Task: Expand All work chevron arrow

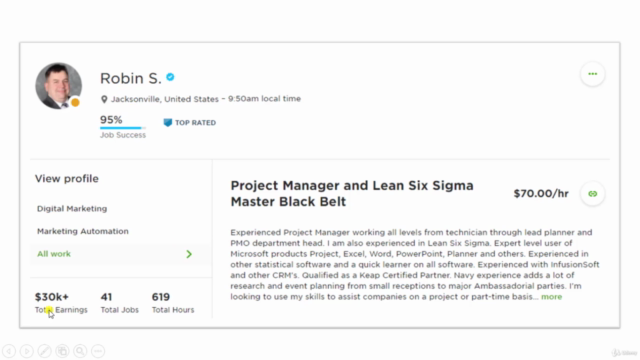Action: tap(189, 254)
